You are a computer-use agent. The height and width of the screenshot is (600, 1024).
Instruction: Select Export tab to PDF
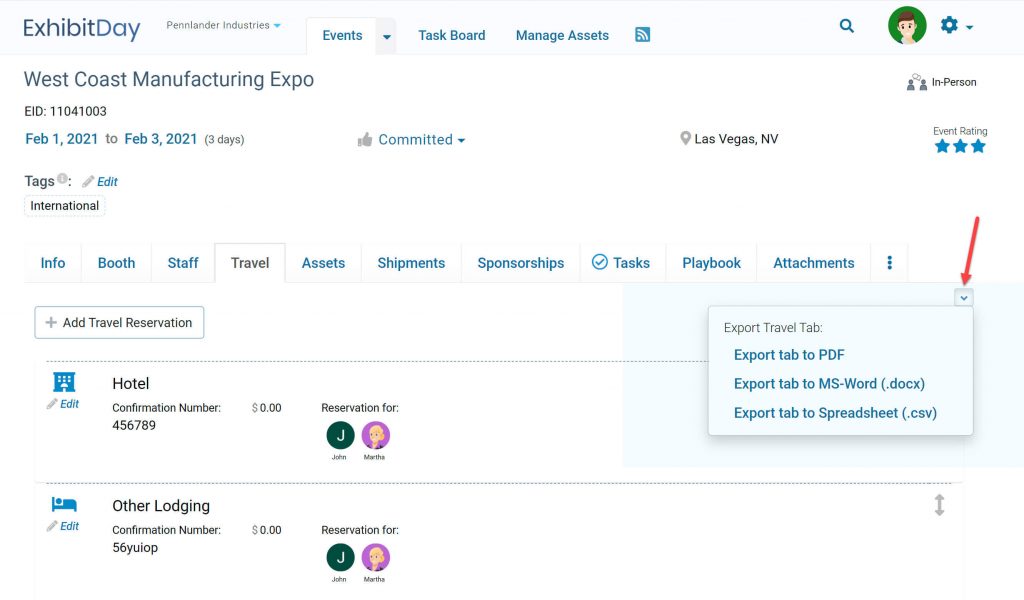pyautogui.click(x=789, y=354)
